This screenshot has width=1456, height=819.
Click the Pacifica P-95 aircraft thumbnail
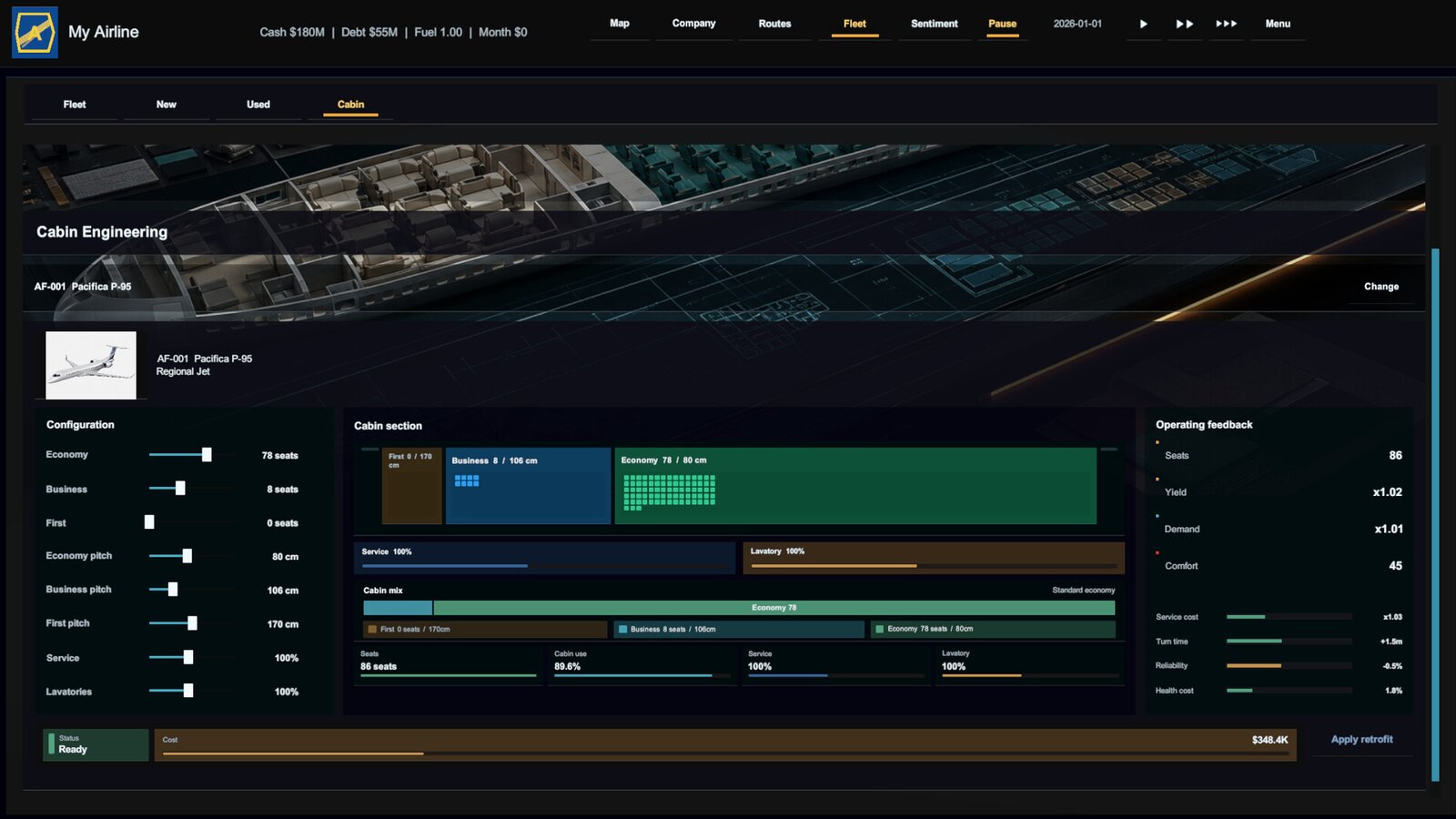(x=91, y=365)
